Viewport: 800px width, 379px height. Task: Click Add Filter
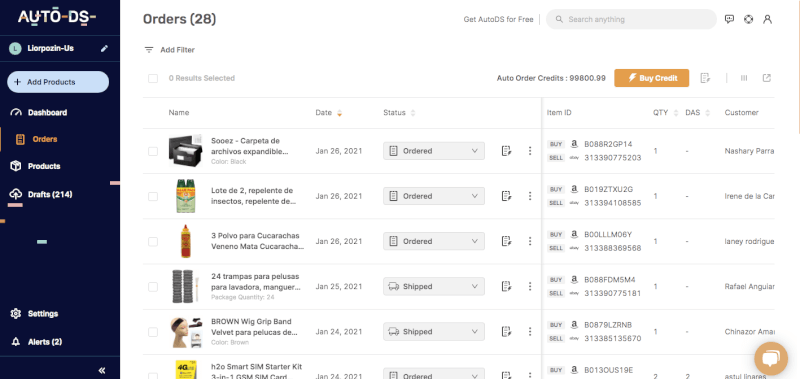click(x=177, y=50)
